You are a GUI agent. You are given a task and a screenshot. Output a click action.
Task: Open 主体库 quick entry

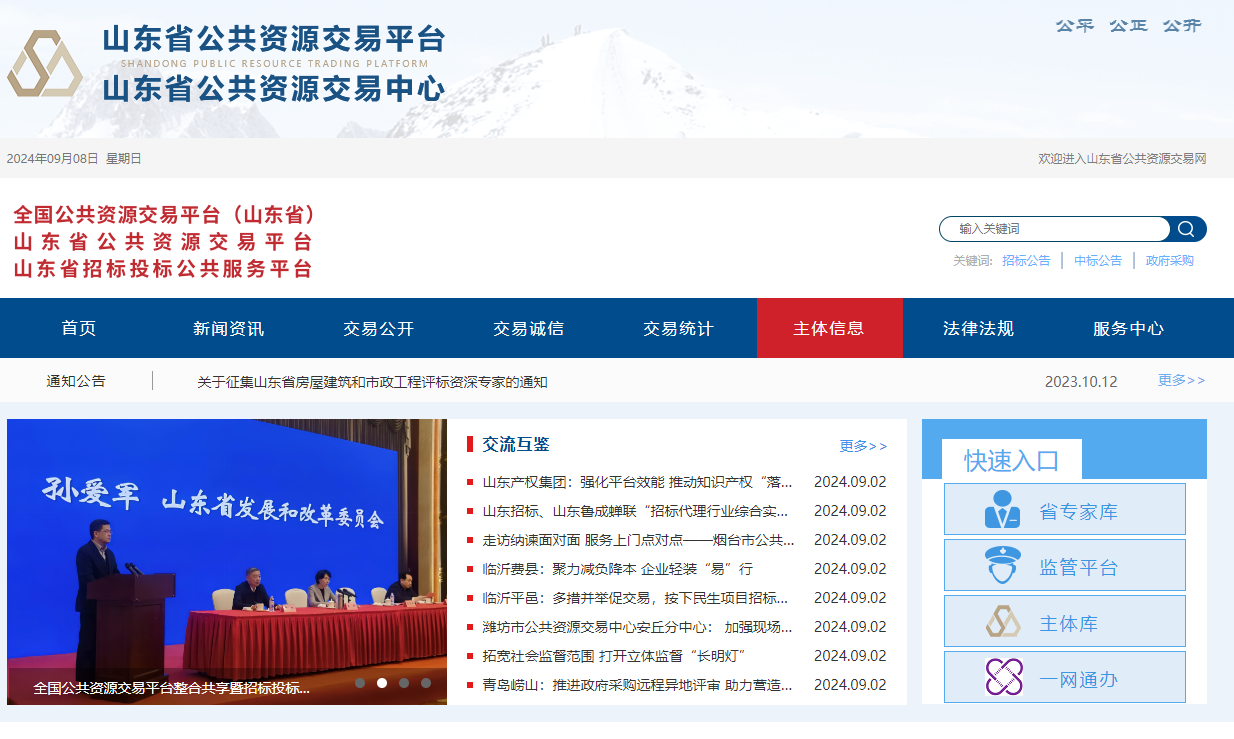(1064, 621)
